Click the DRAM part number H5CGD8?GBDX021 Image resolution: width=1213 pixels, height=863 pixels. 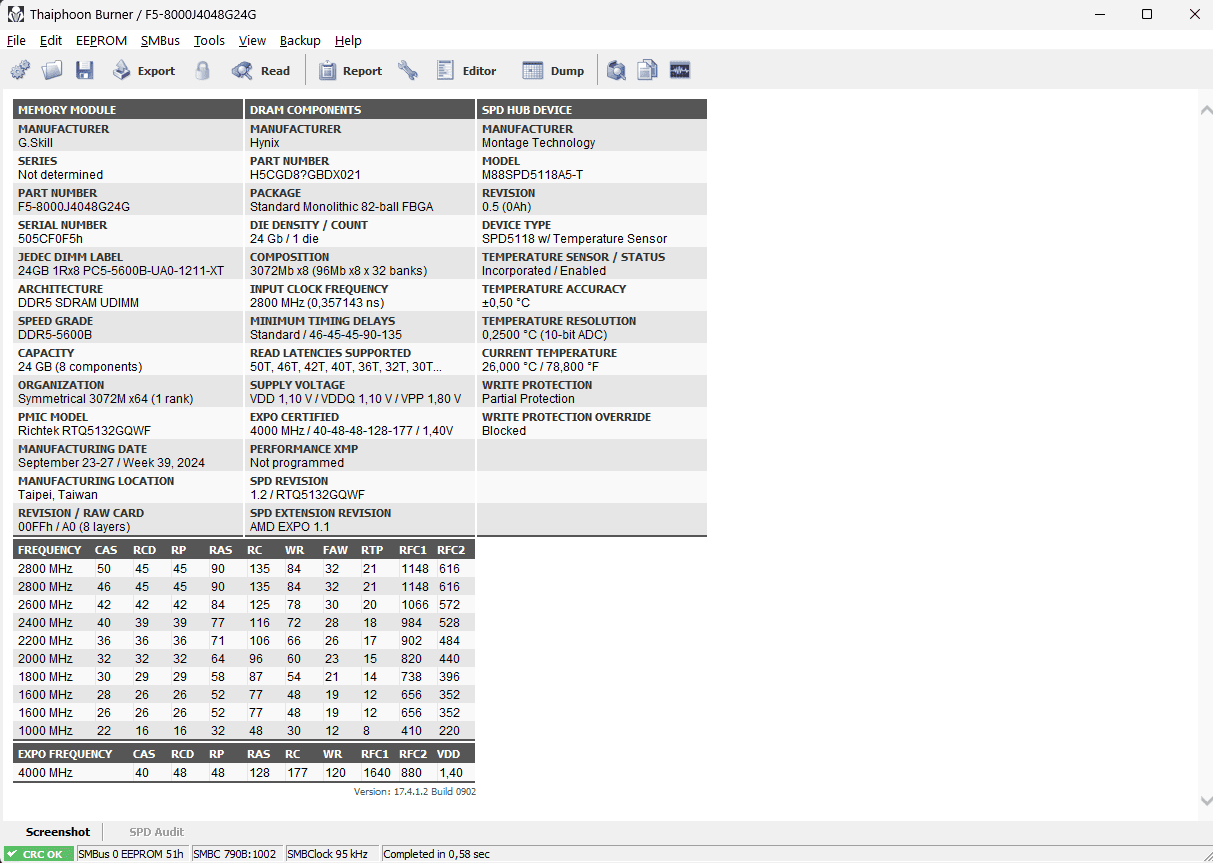pos(305,175)
